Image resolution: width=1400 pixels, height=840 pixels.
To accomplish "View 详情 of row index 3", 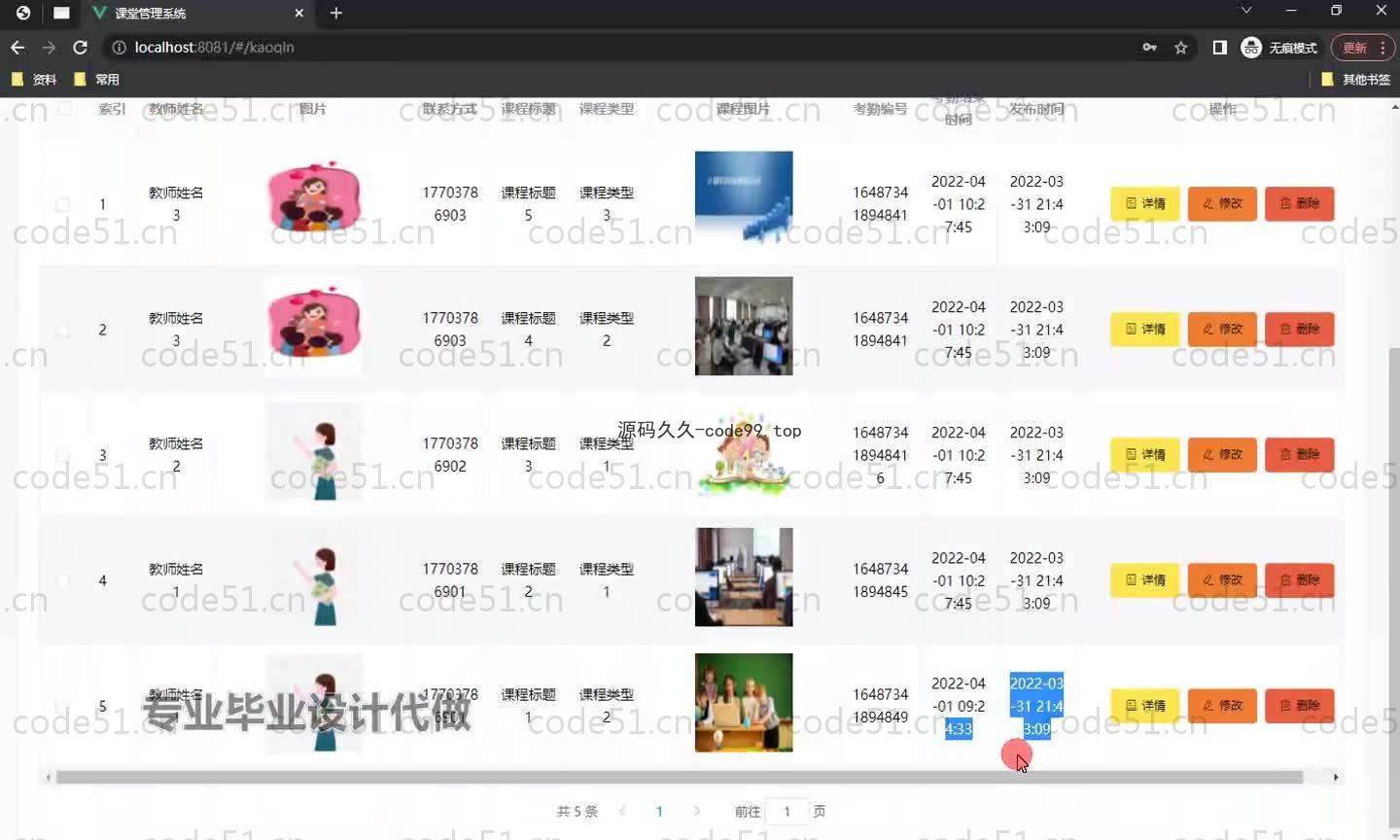I will click(x=1145, y=454).
